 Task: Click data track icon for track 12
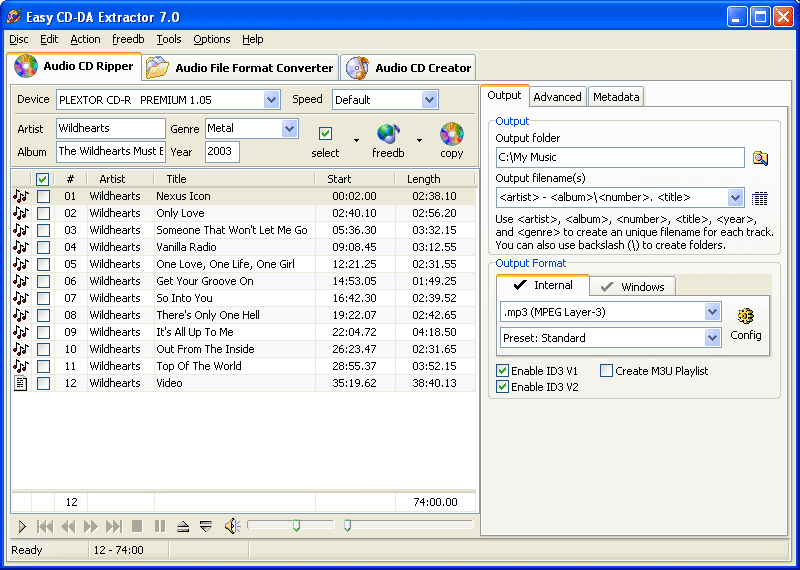[20, 383]
